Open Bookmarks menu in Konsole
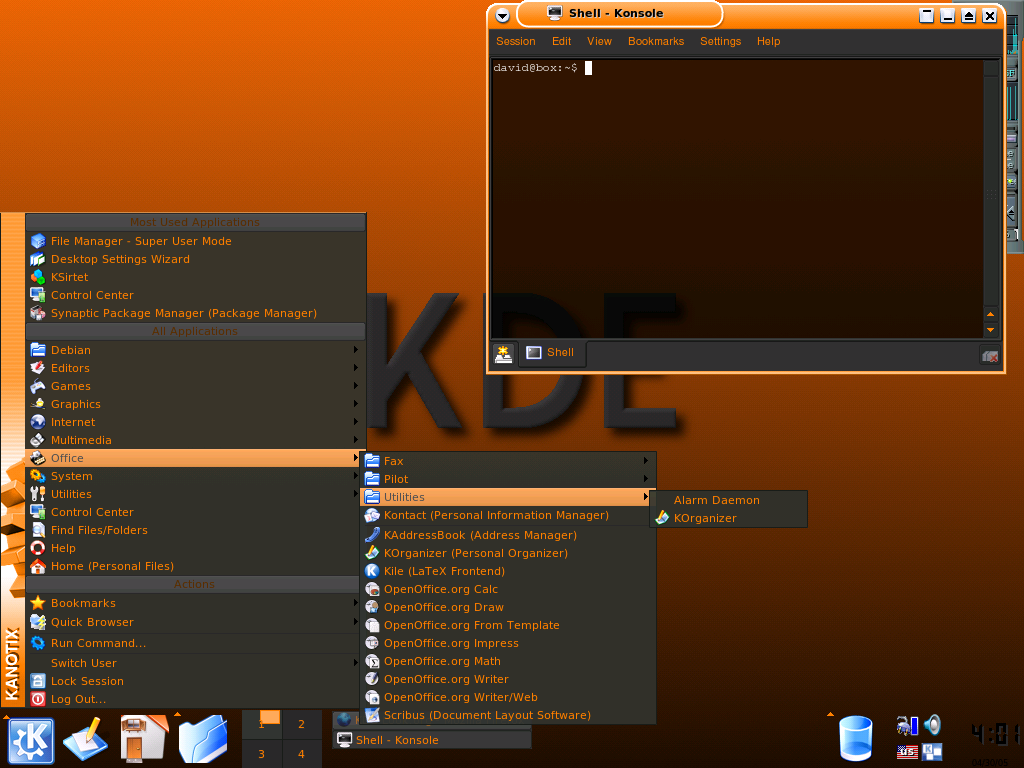 (x=656, y=41)
